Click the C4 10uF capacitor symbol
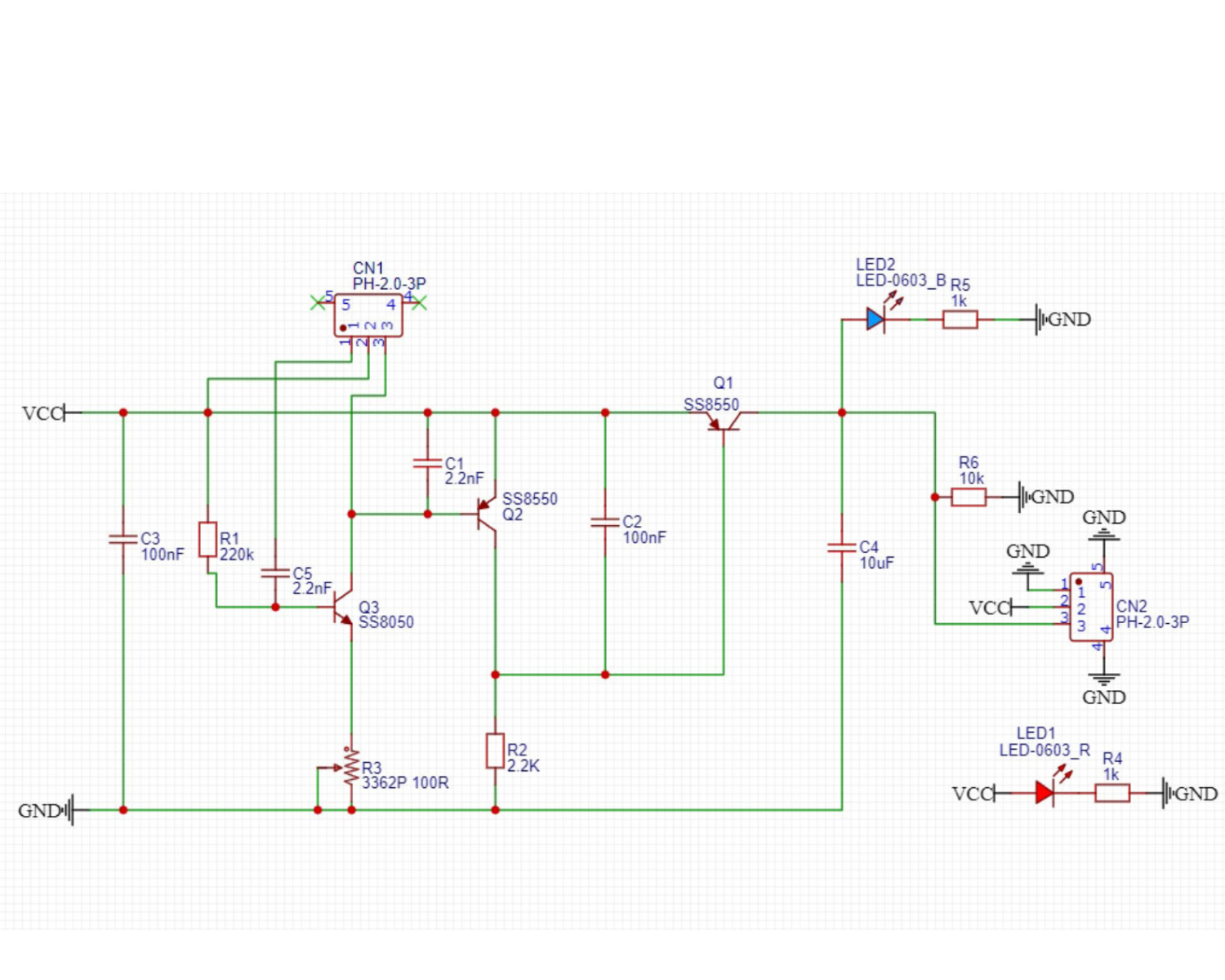 pos(842,548)
